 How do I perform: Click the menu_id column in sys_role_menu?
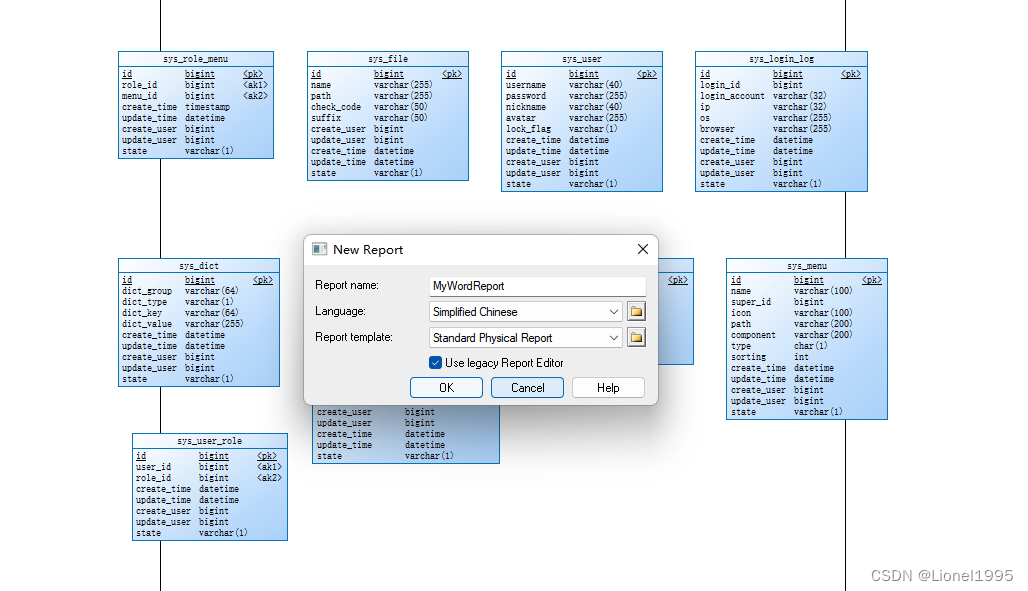click(140, 96)
